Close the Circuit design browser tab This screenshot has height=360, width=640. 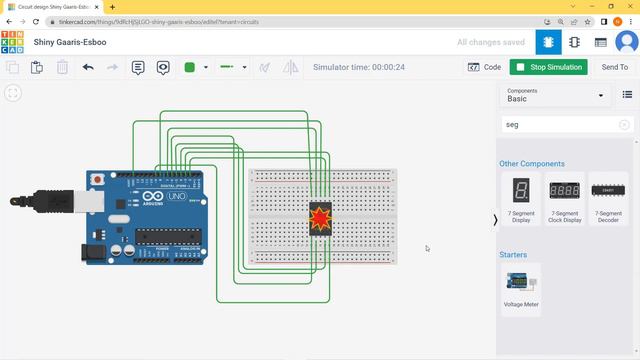(x=97, y=7)
